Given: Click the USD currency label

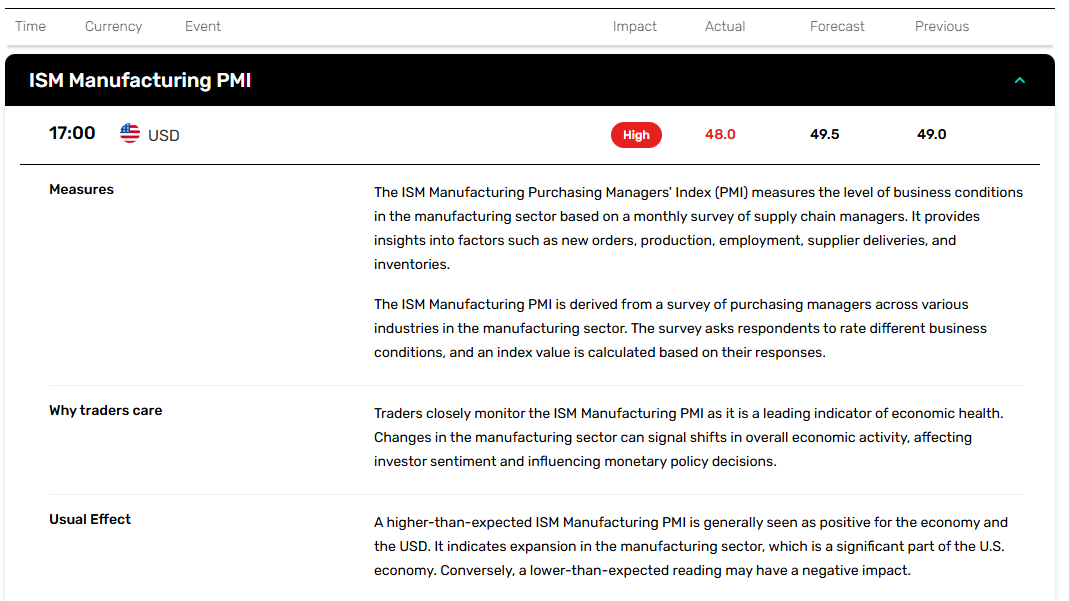Looking at the screenshot, I should 164,136.
